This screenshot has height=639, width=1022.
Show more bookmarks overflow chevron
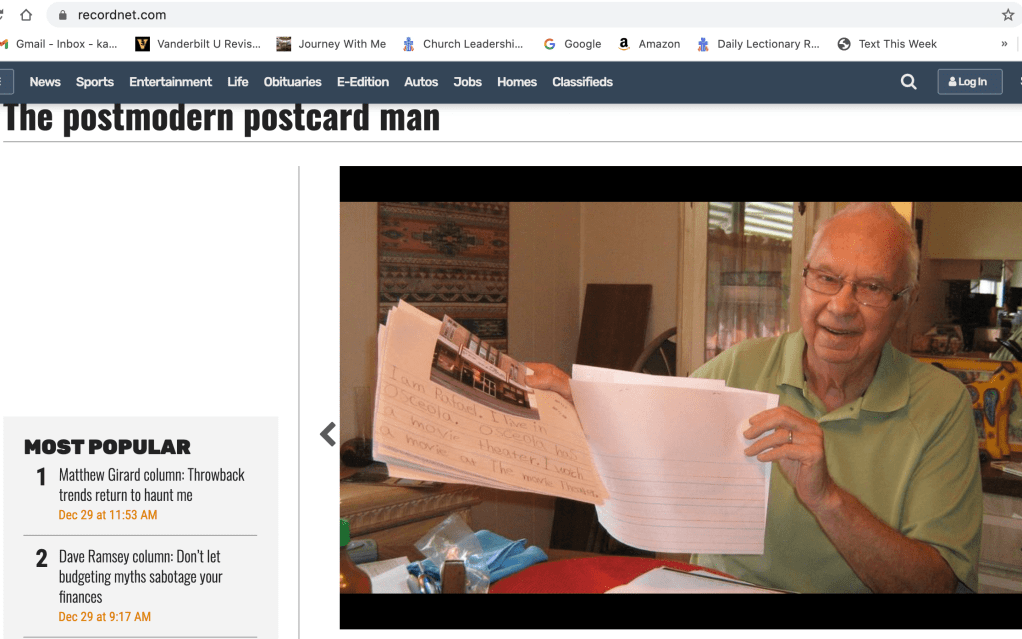tap(1004, 44)
